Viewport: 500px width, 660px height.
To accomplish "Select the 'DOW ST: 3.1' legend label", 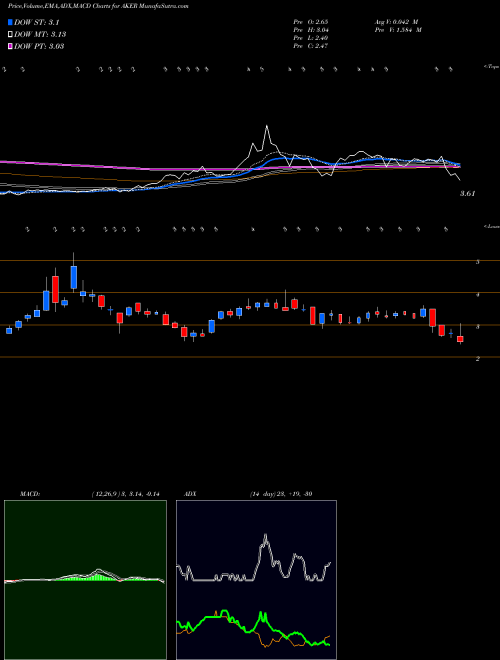I will click(37, 23).
